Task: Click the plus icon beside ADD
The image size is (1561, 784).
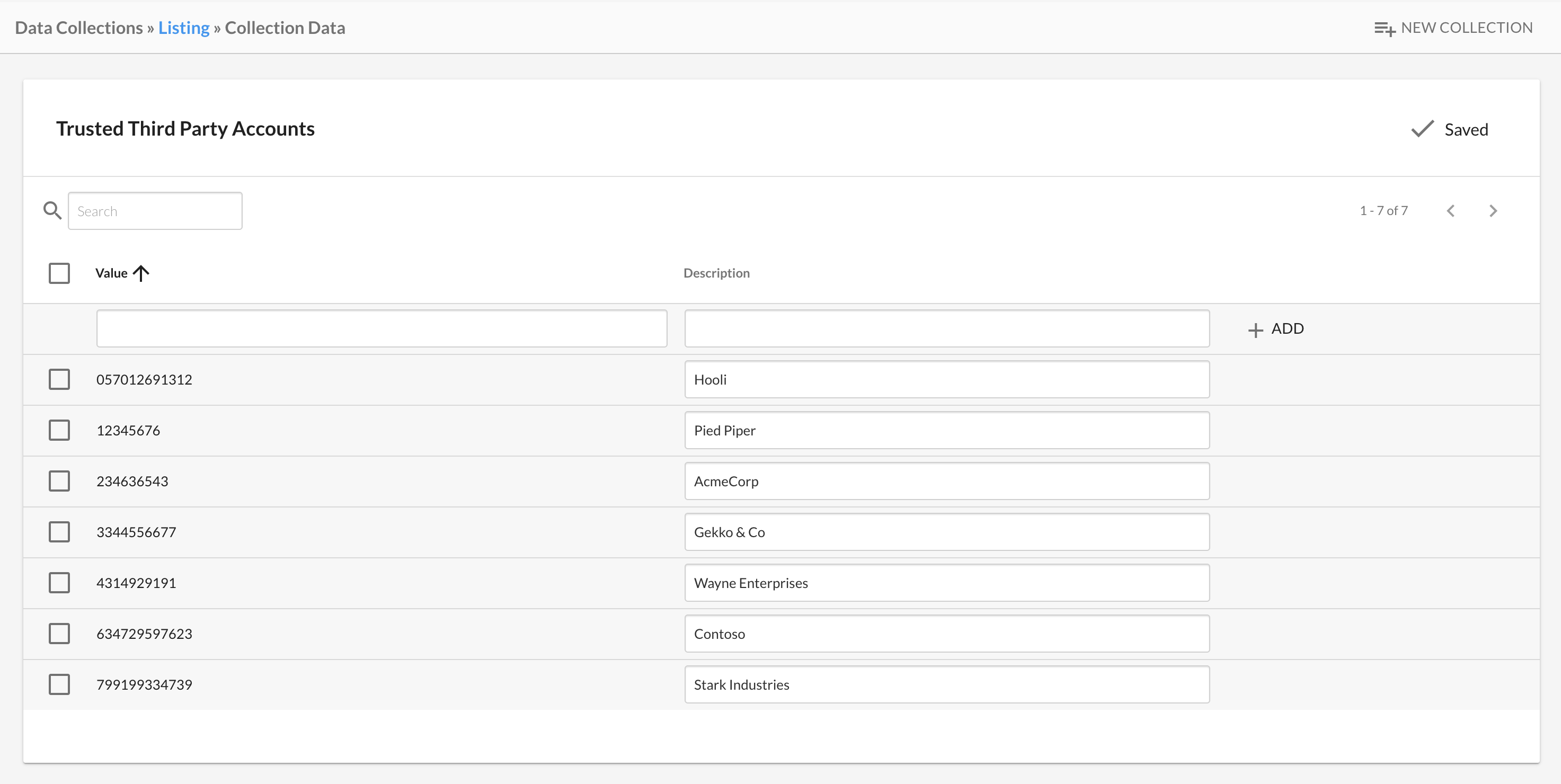Action: [x=1256, y=329]
